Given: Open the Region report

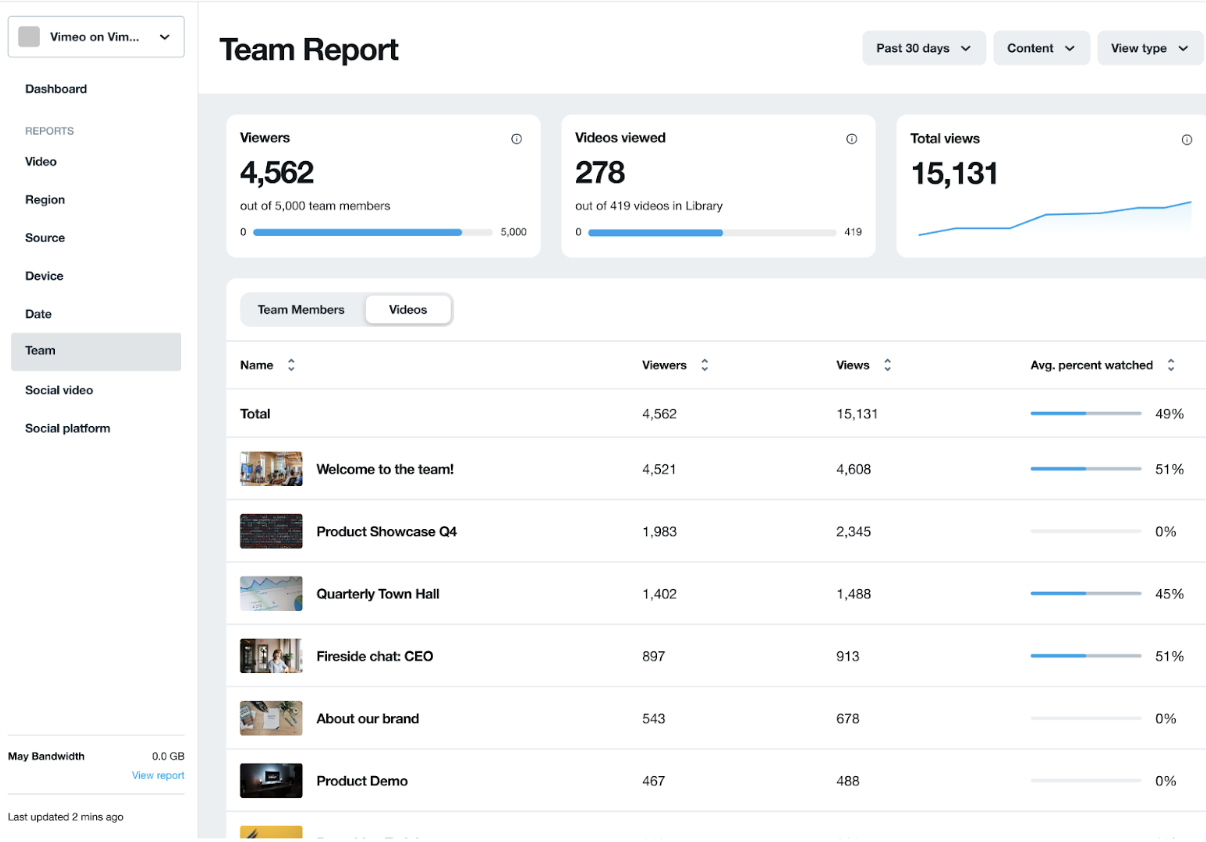Looking at the screenshot, I should pos(45,200).
